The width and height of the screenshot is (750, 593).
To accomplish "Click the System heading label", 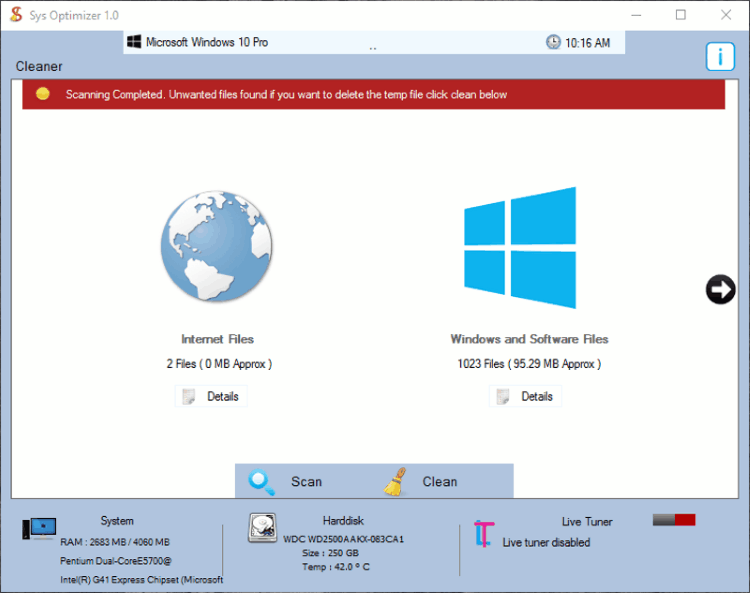I will coord(117,521).
